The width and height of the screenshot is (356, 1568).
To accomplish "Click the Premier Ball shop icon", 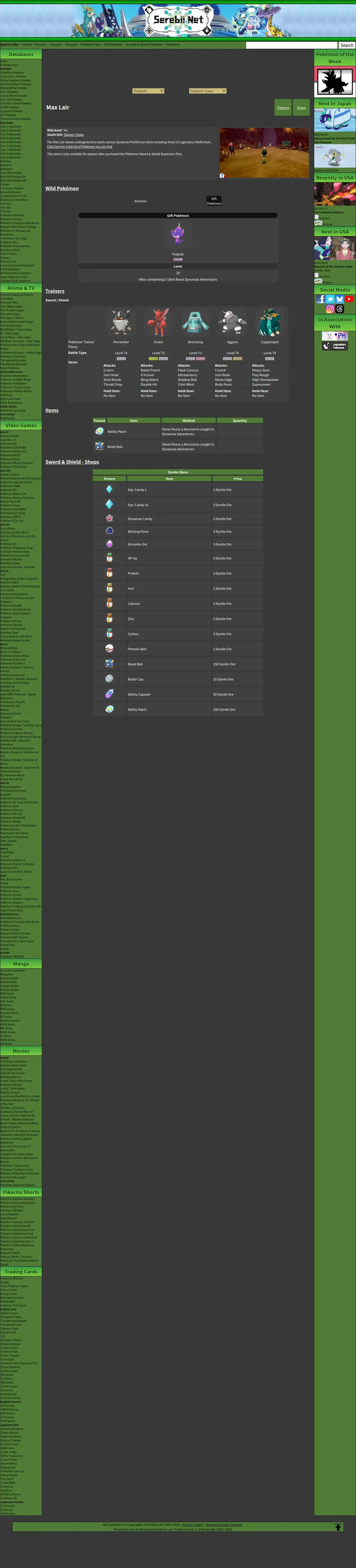I will tap(109, 649).
